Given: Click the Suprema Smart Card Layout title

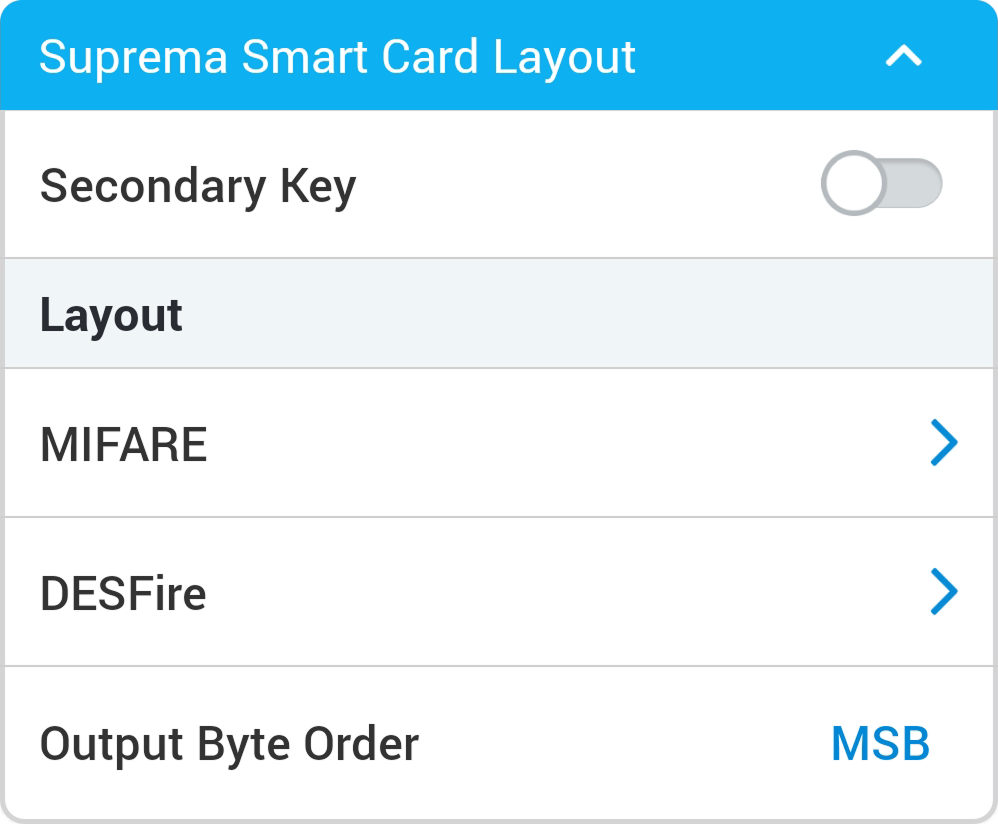Looking at the screenshot, I should [337, 57].
